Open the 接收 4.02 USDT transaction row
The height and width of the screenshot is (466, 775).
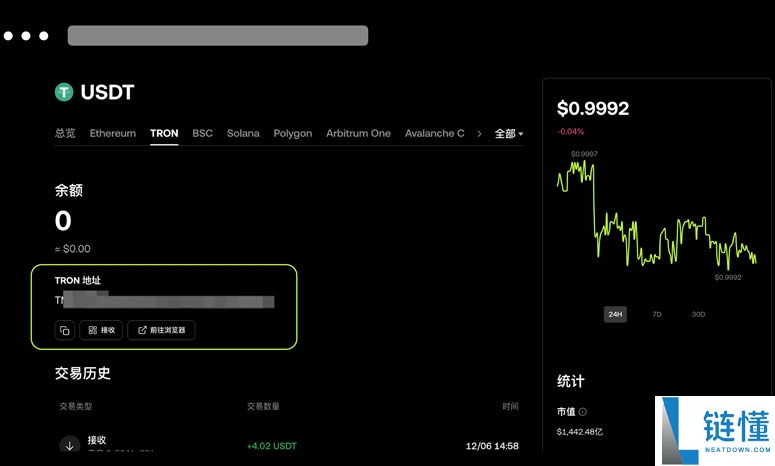coord(288,445)
